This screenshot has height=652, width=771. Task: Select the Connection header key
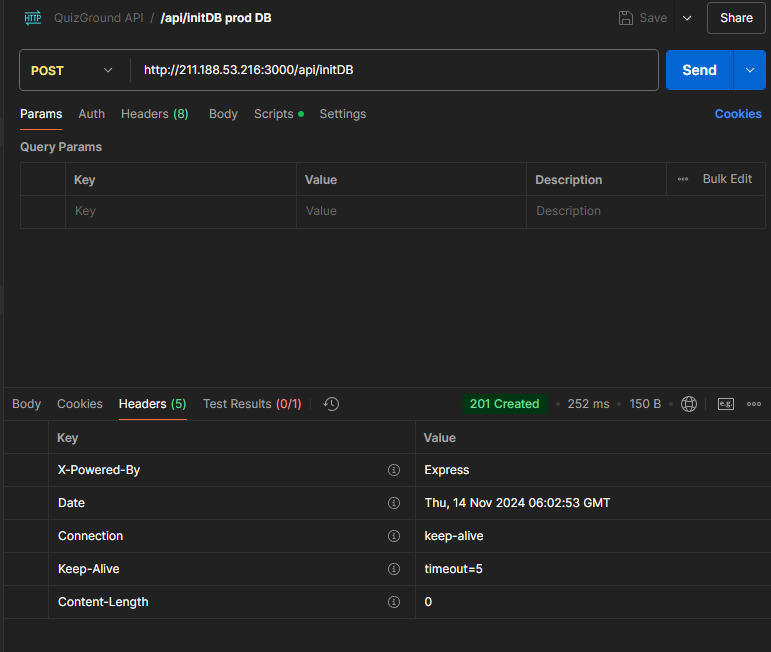click(90, 536)
